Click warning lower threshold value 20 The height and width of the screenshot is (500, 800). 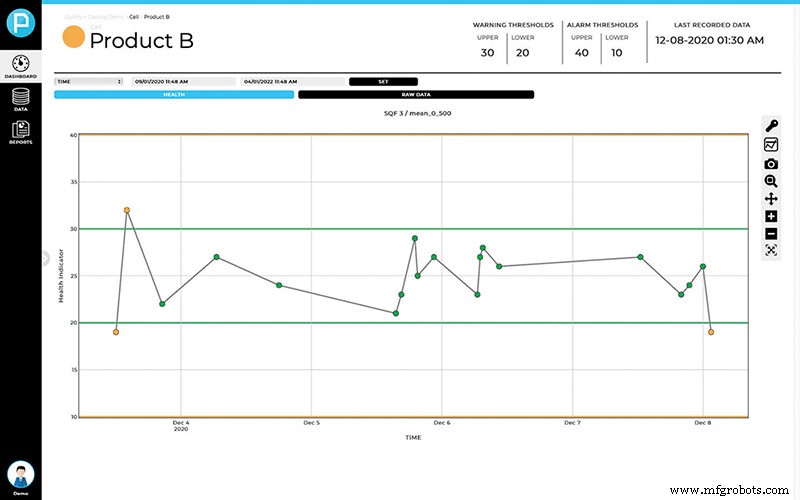(x=522, y=53)
